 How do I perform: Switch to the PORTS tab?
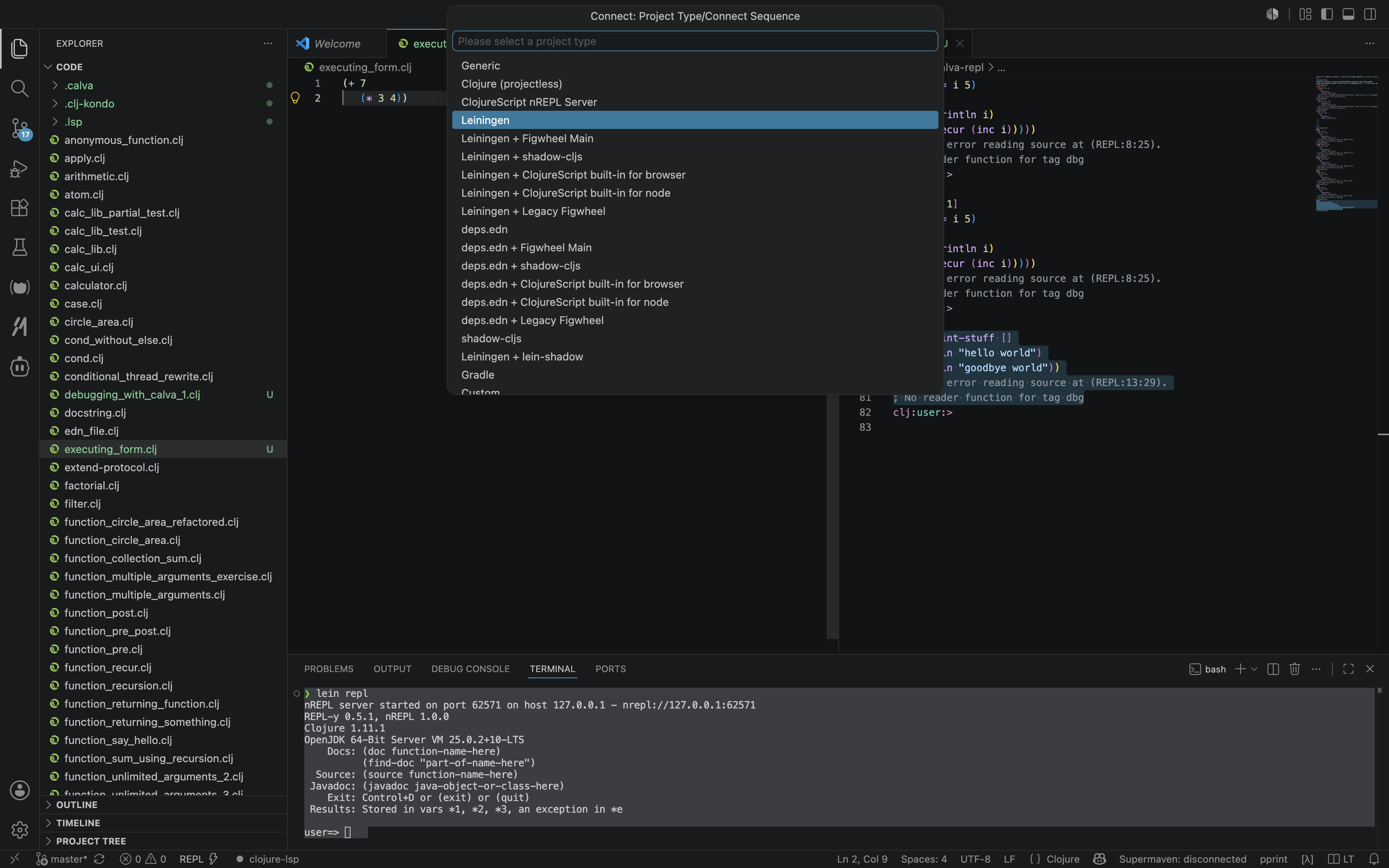(610, 669)
